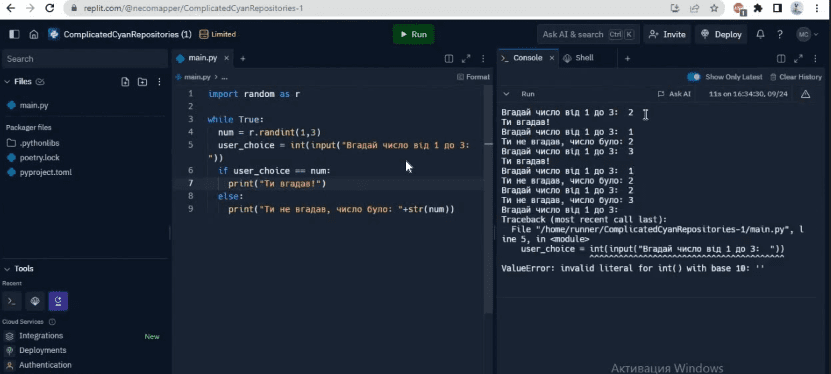Collapse the Tools section

point(7,269)
